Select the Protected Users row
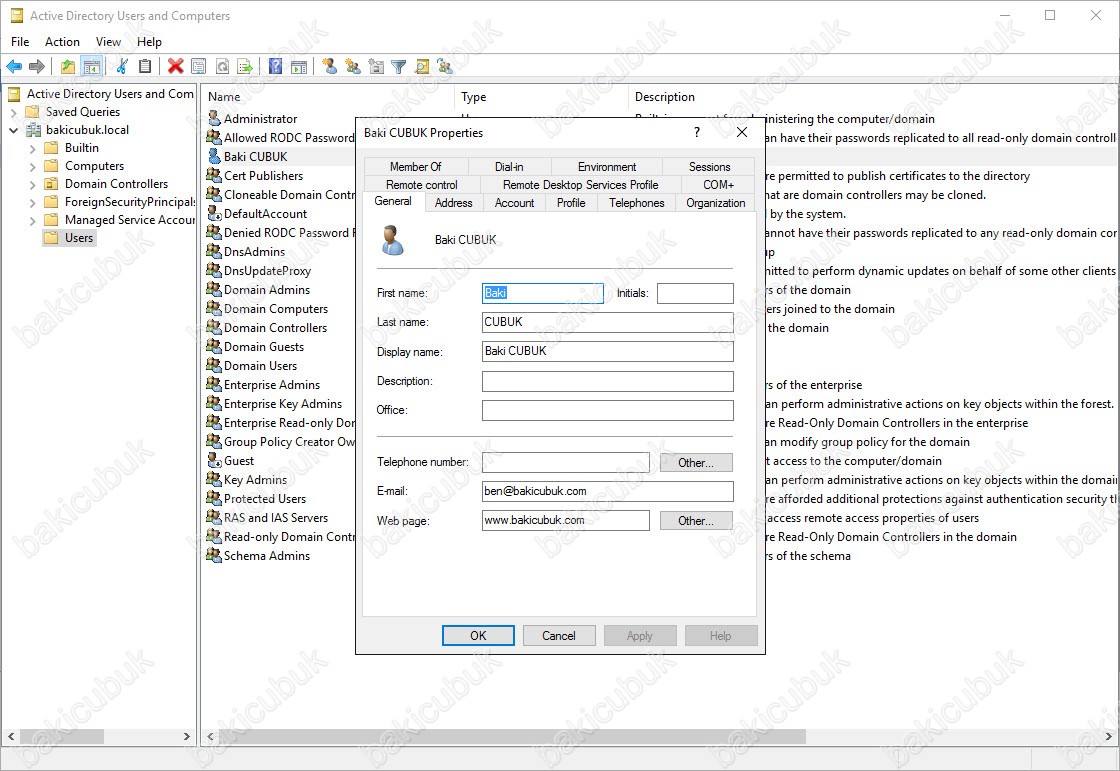Screen dimensions: 1120x771 click(264, 499)
